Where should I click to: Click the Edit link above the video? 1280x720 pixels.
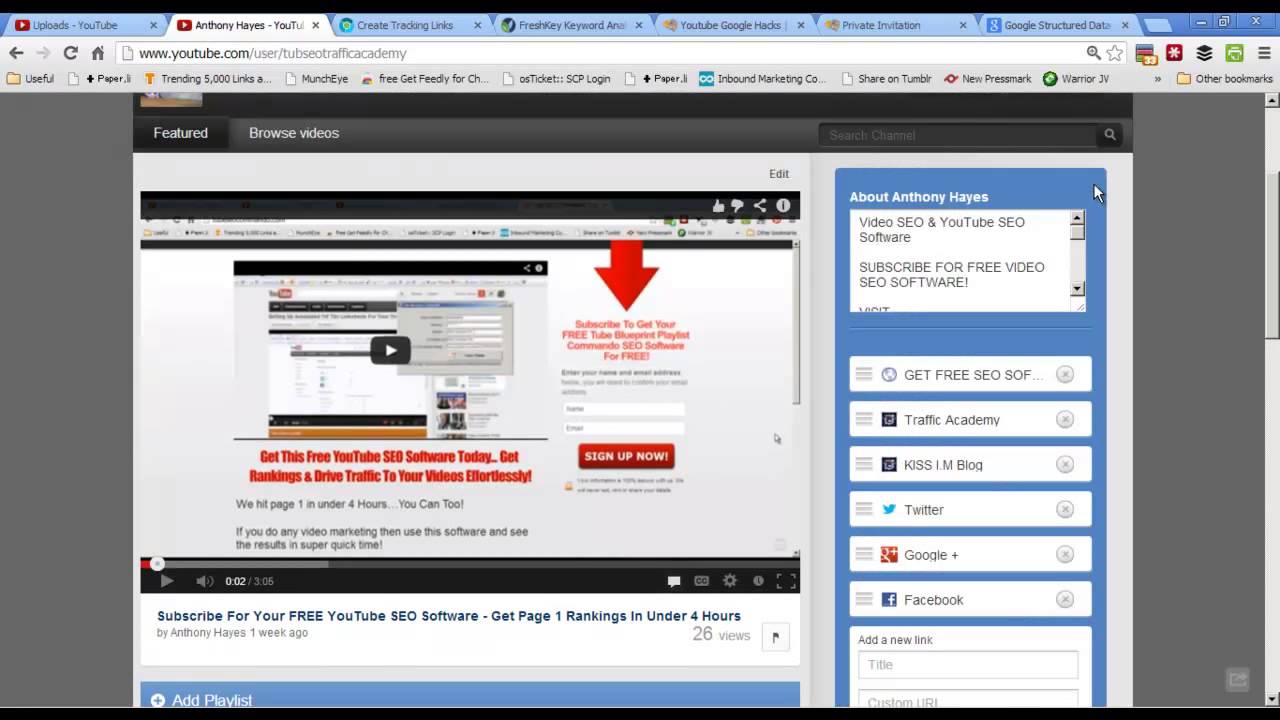point(779,174)
